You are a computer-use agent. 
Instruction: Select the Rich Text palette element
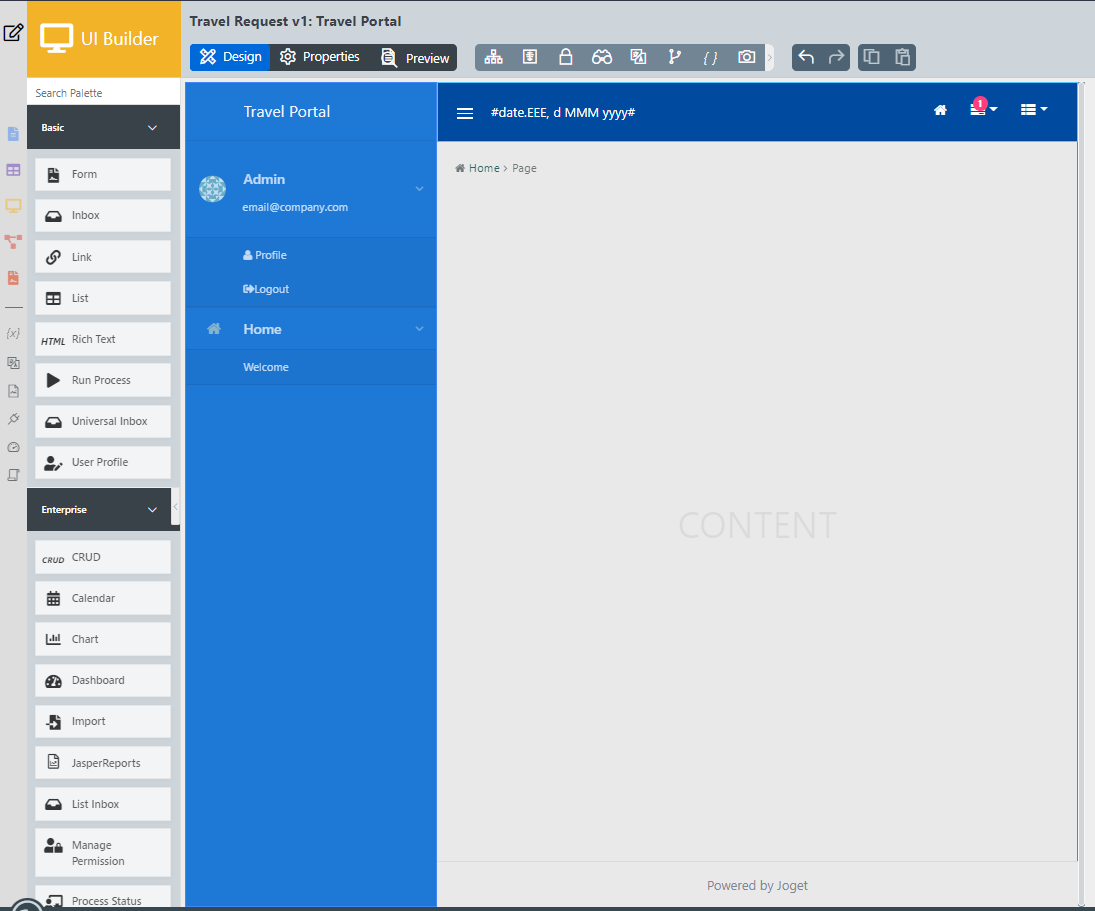coord(103,339)
